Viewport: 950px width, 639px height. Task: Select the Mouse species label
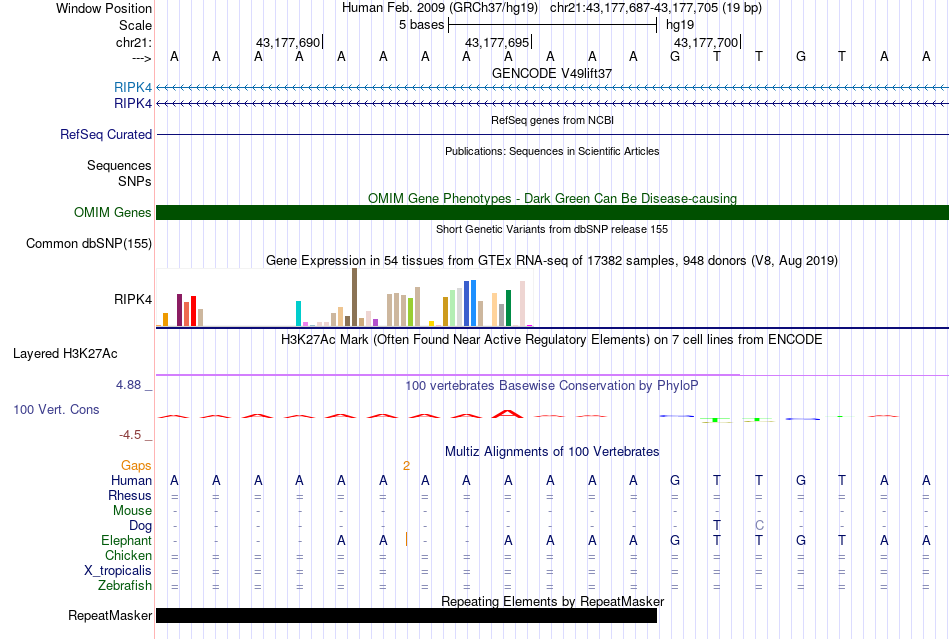click(132, 511)
